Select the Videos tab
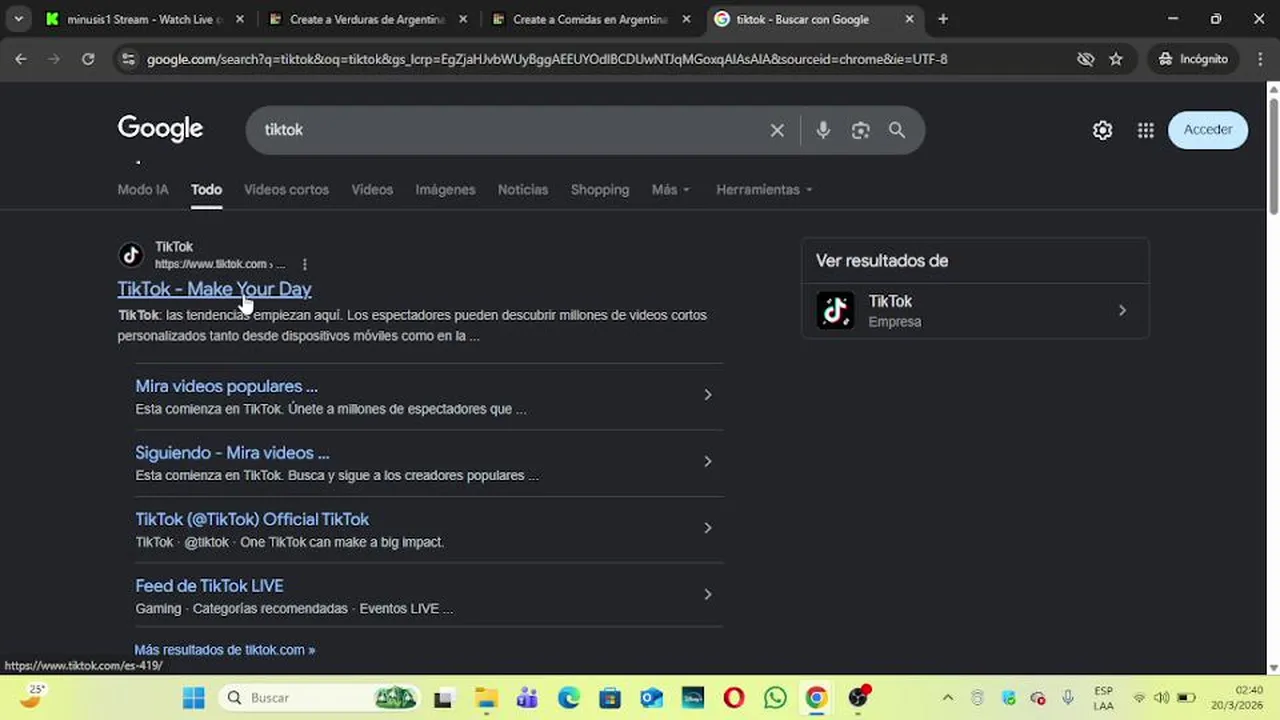The height and width of the screenshot is (720, 1280). (372, 189)
